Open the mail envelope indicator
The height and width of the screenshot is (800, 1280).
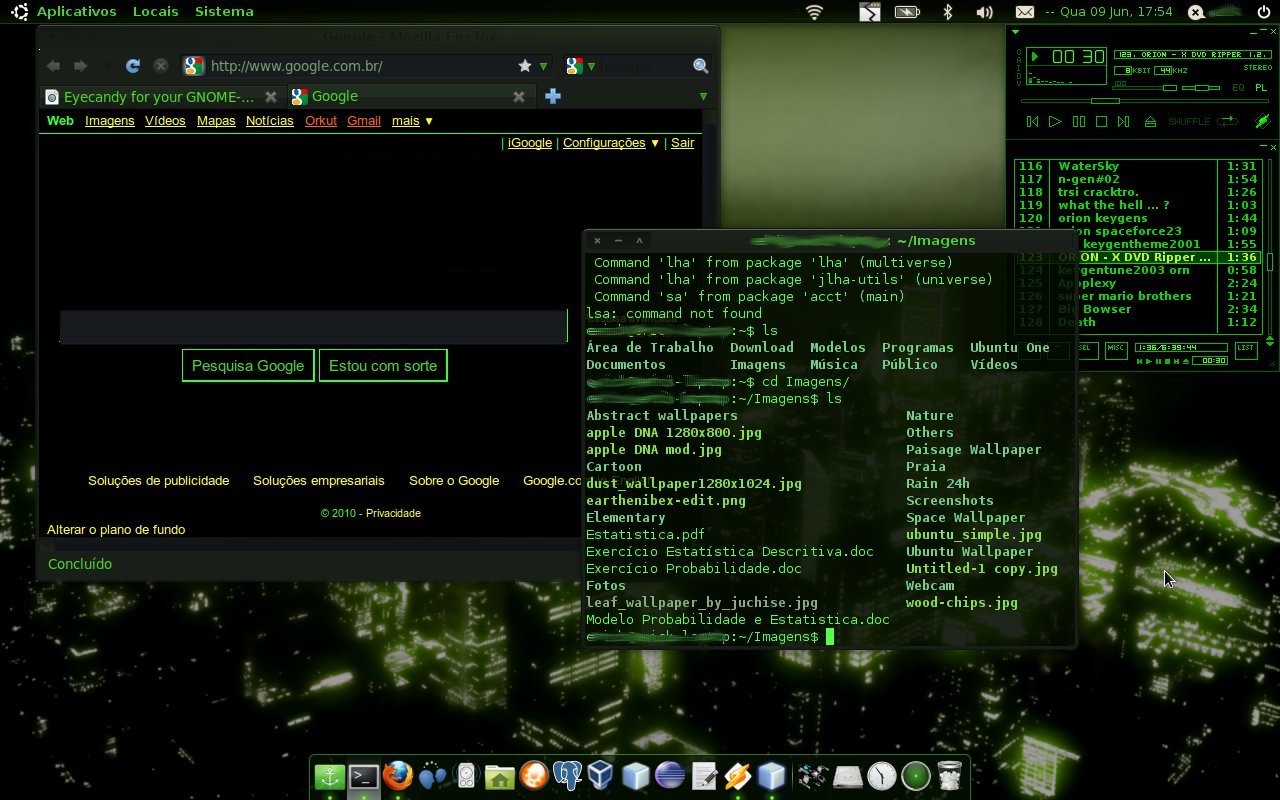coord(1024,12)
